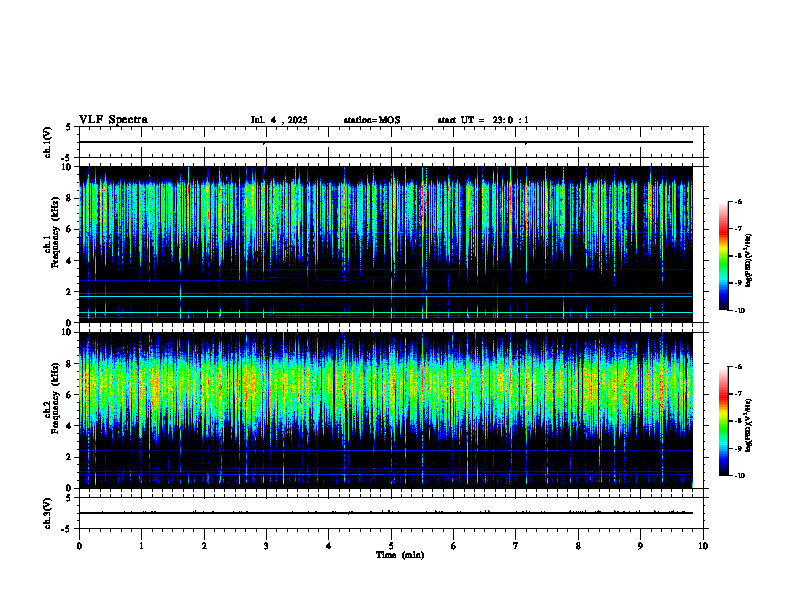Viewport: 792px width, 612px height.
Task: Click the ch.1 colorbar log(PSD) label
Action: (749, 260)
